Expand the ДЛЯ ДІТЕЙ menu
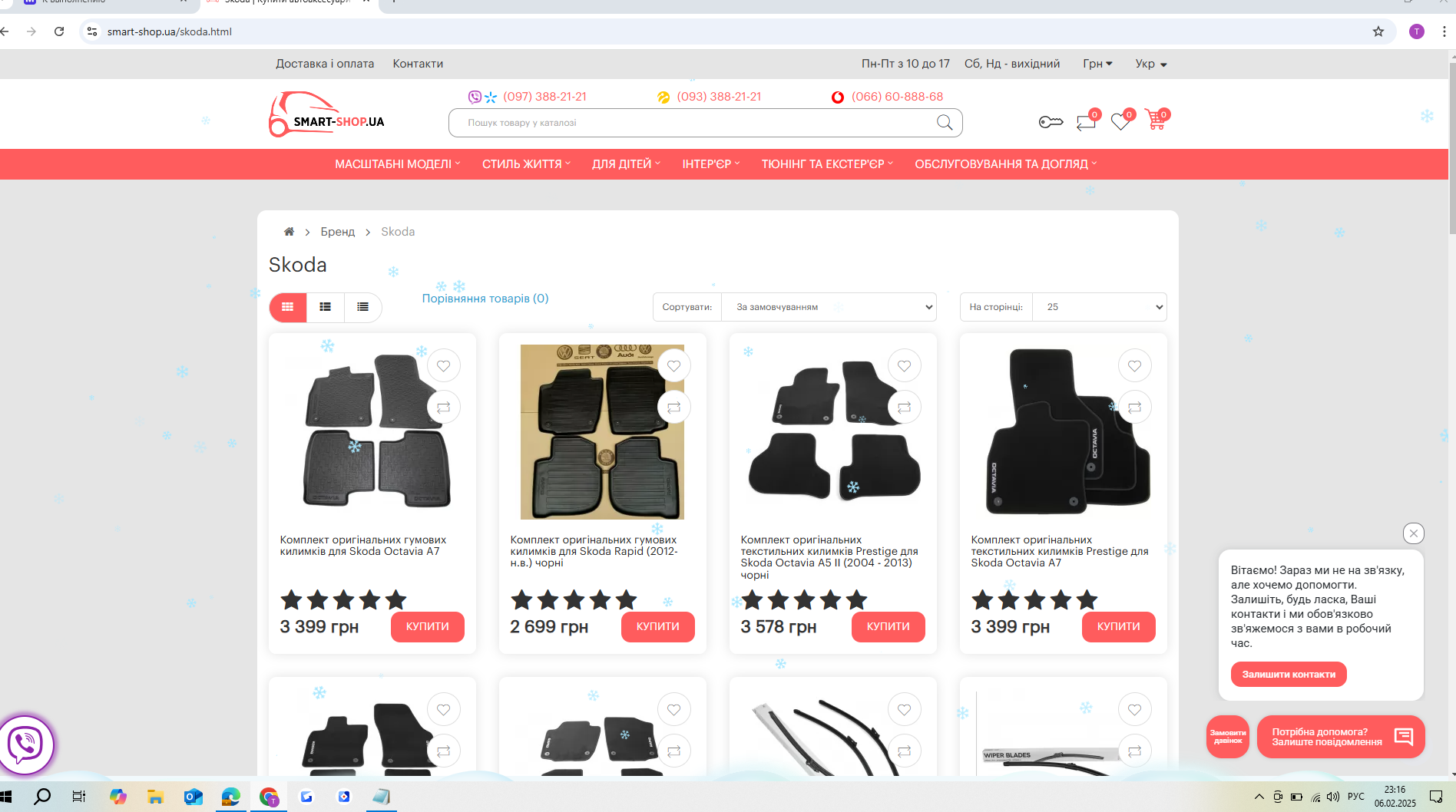 tap(626, 164)
